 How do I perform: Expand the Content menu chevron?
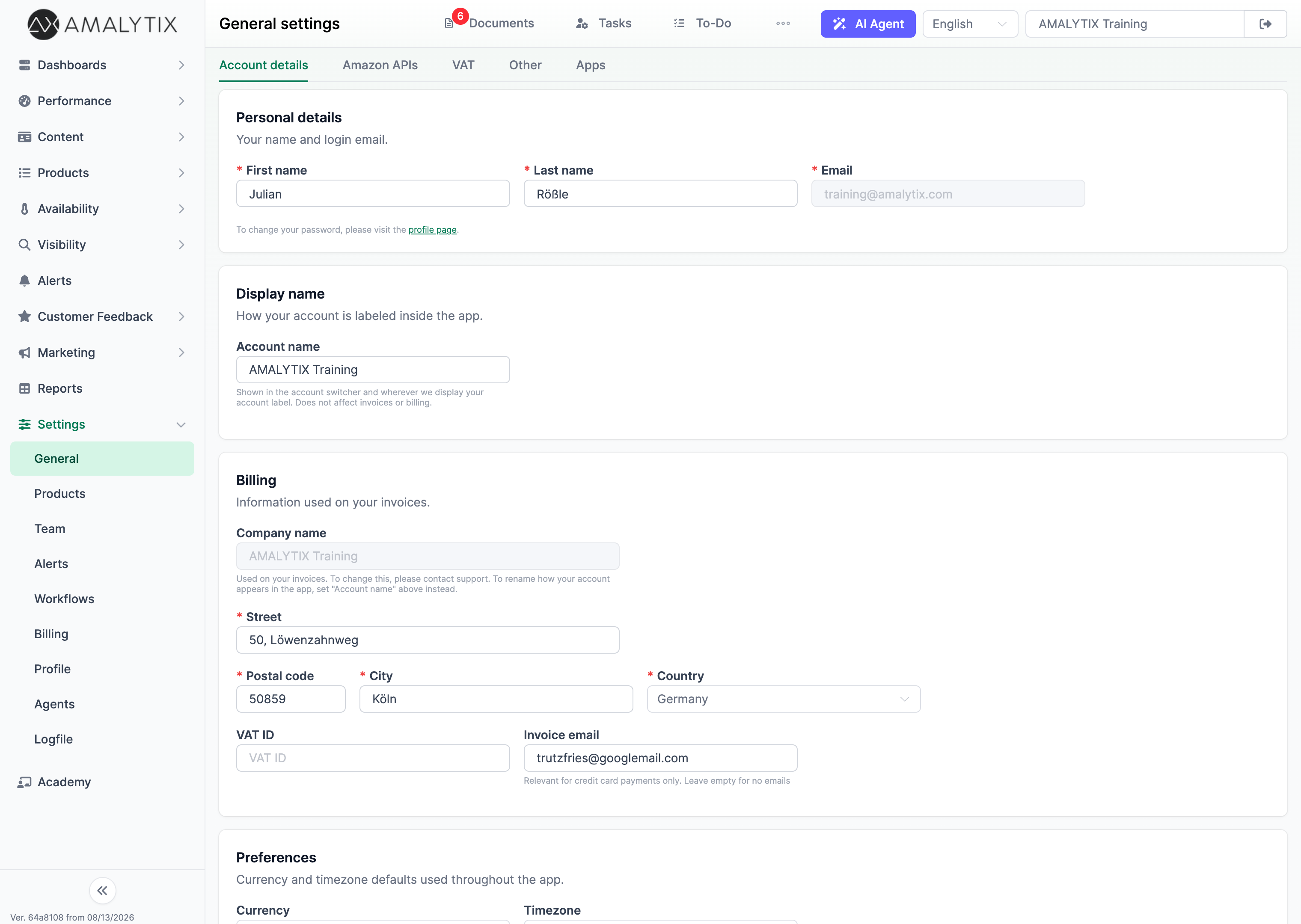point(181,136)
